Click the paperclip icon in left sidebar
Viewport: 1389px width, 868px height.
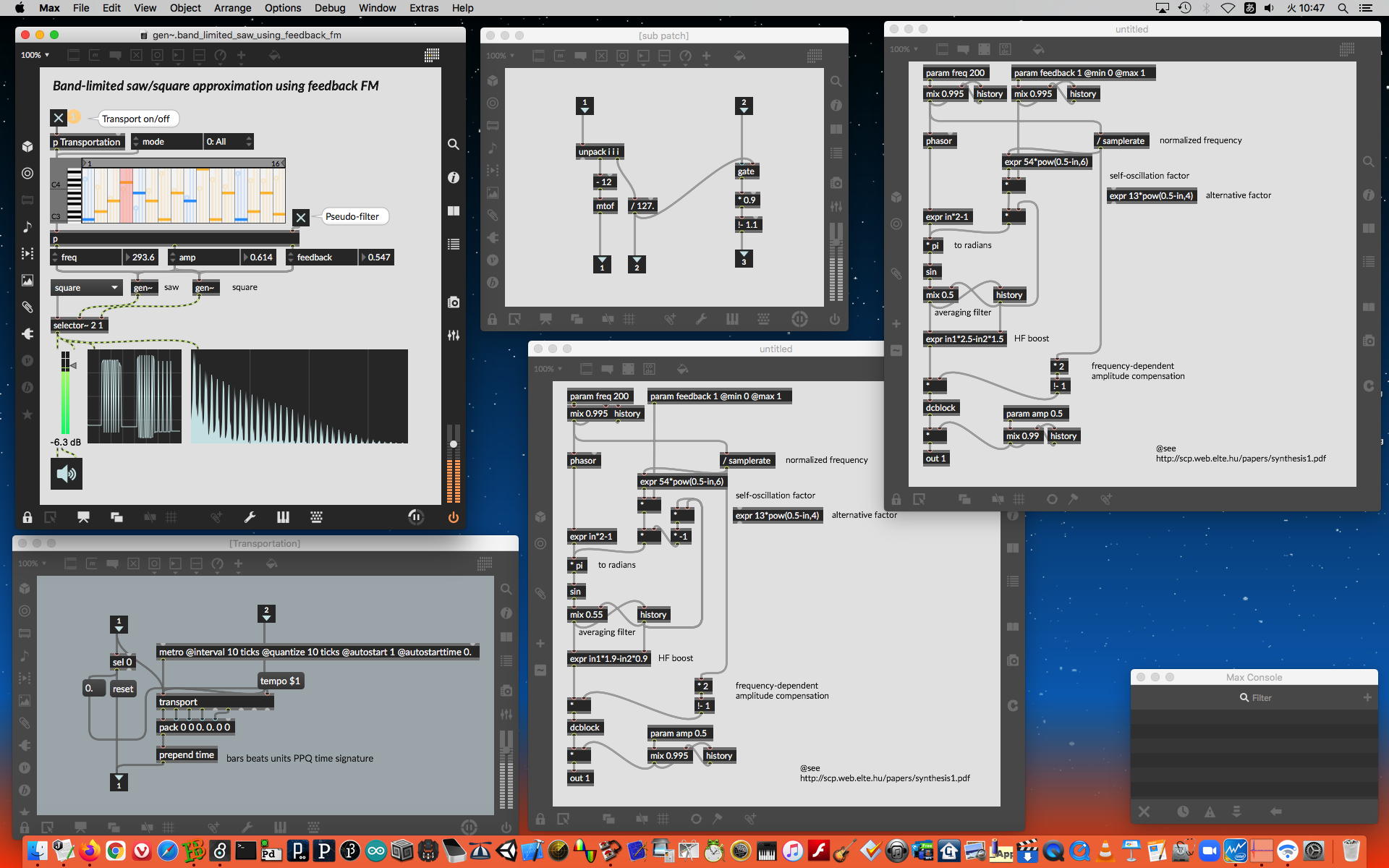(x=27, y=307)
